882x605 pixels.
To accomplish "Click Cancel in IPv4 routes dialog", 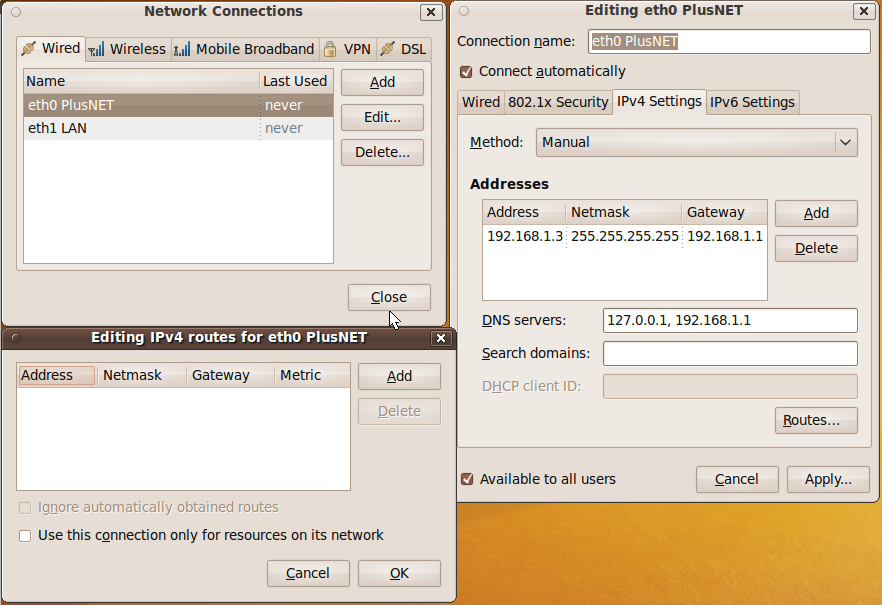I will point(308,574).
